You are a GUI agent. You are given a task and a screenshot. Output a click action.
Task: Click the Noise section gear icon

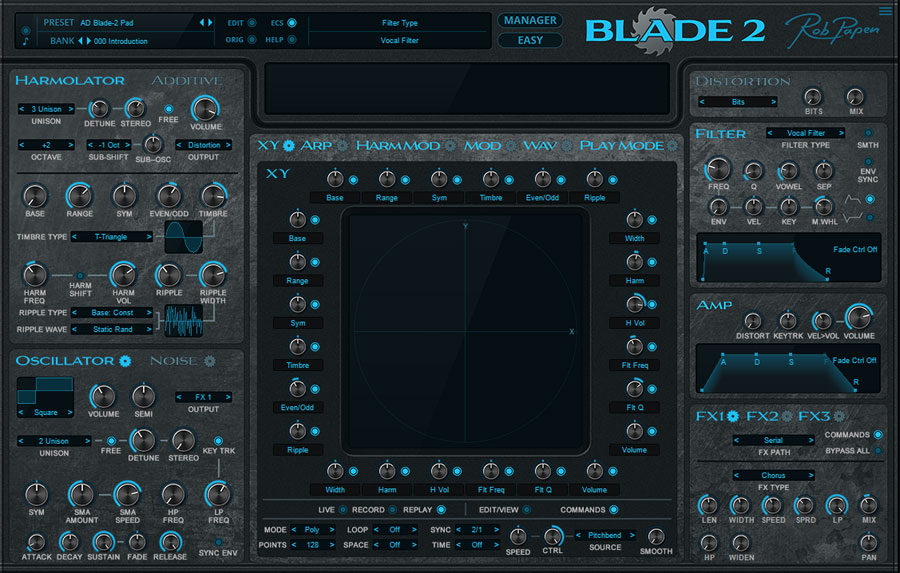[x=210, y=361]
